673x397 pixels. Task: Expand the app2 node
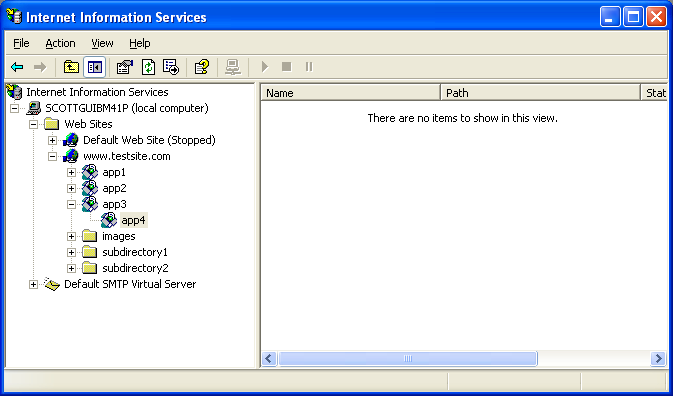(71, 188)
